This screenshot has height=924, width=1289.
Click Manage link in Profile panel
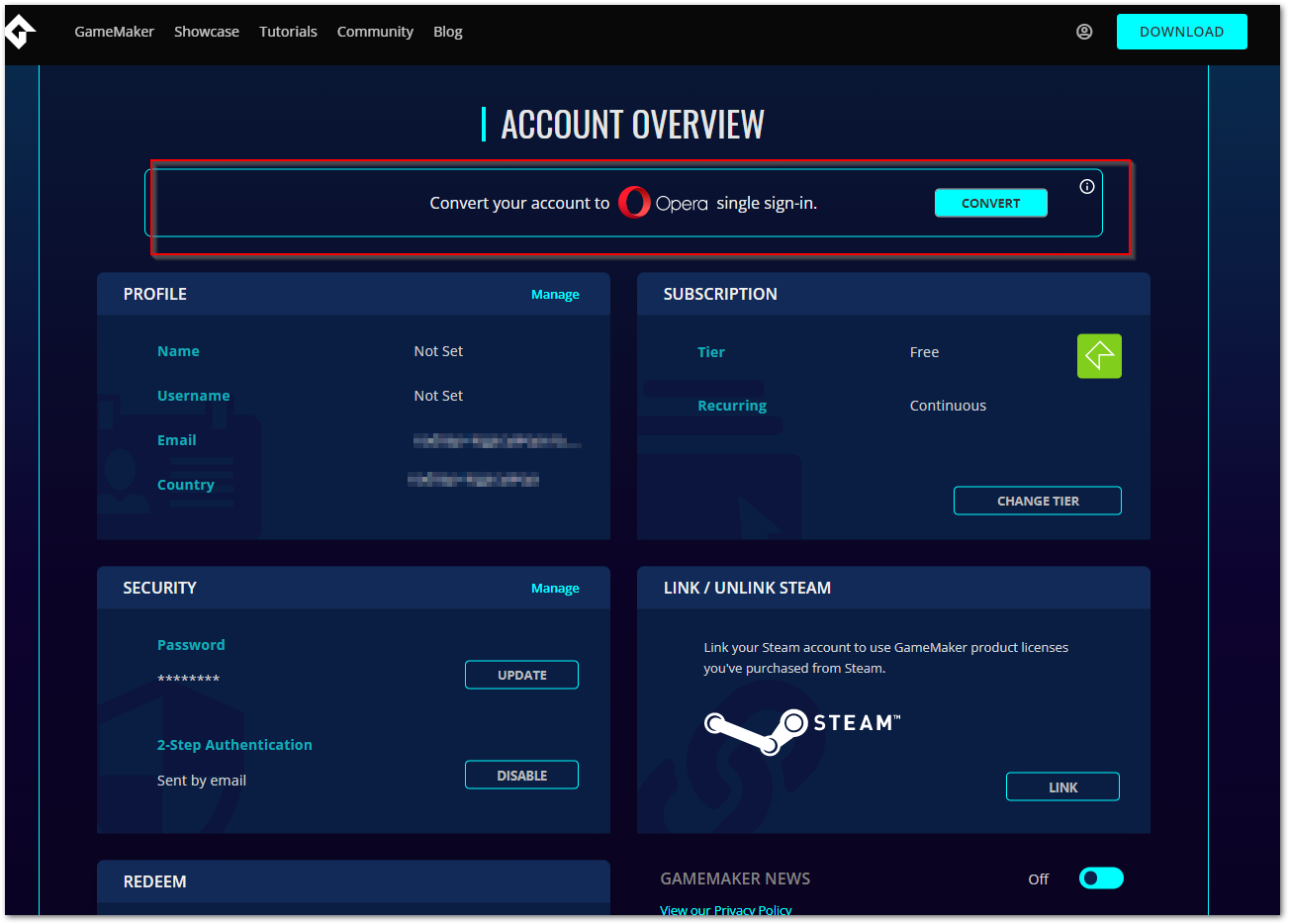[555, 295]
